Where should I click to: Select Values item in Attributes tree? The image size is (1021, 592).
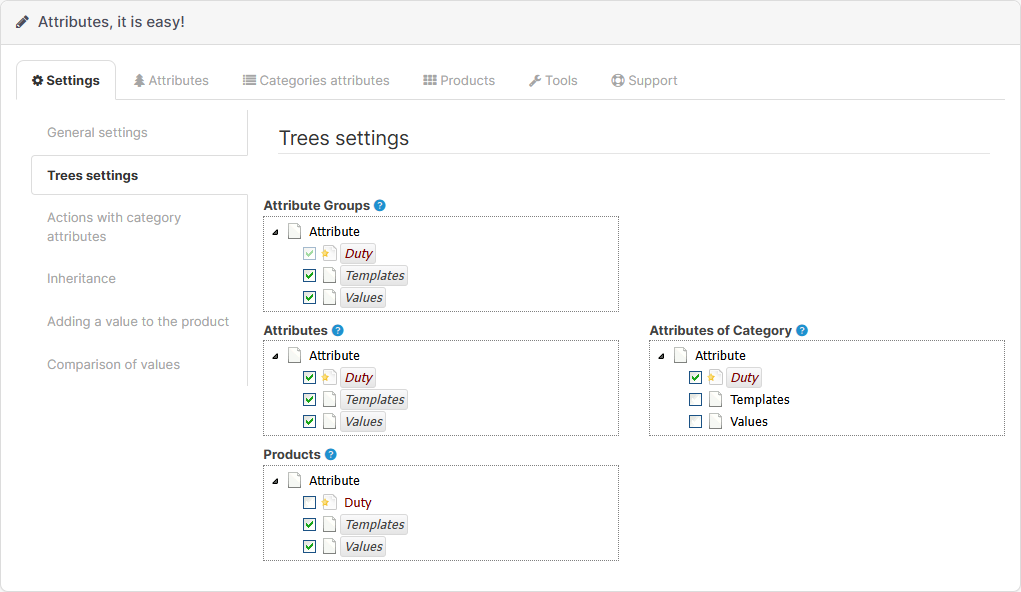pos(363,422)
